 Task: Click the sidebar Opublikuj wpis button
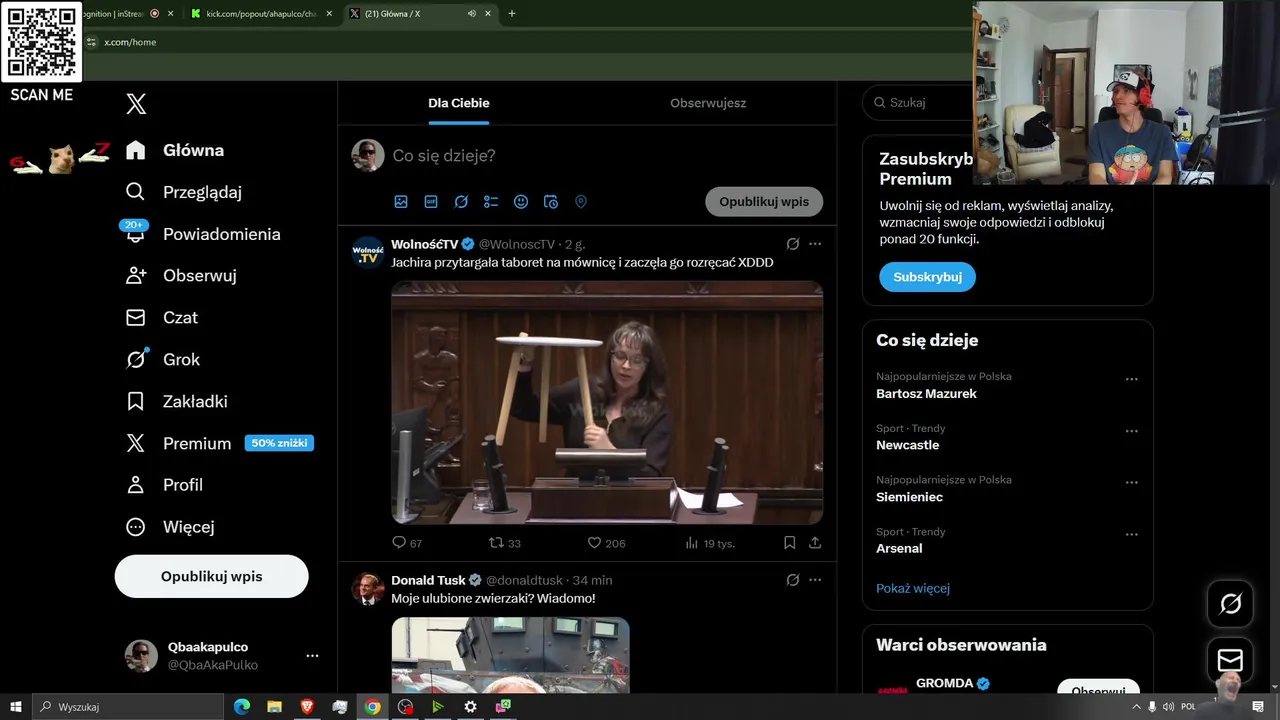pyautogui.click(x=211, y=577)
